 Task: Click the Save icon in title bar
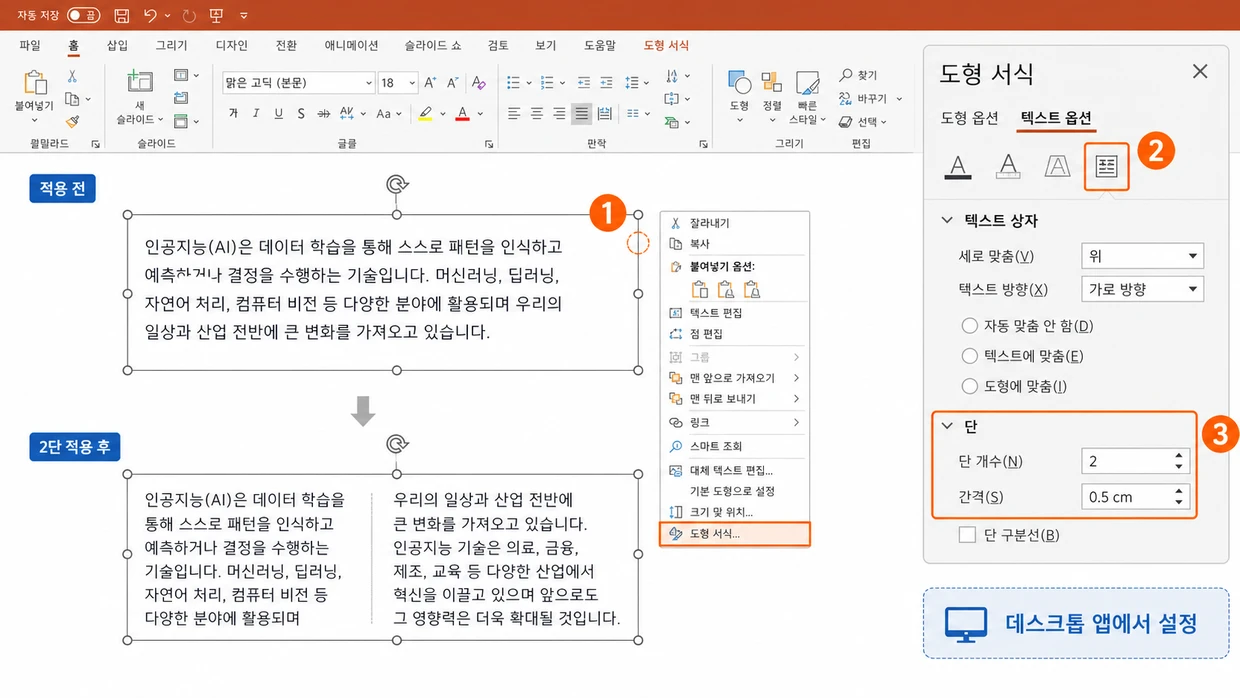[x=121, y=16]
